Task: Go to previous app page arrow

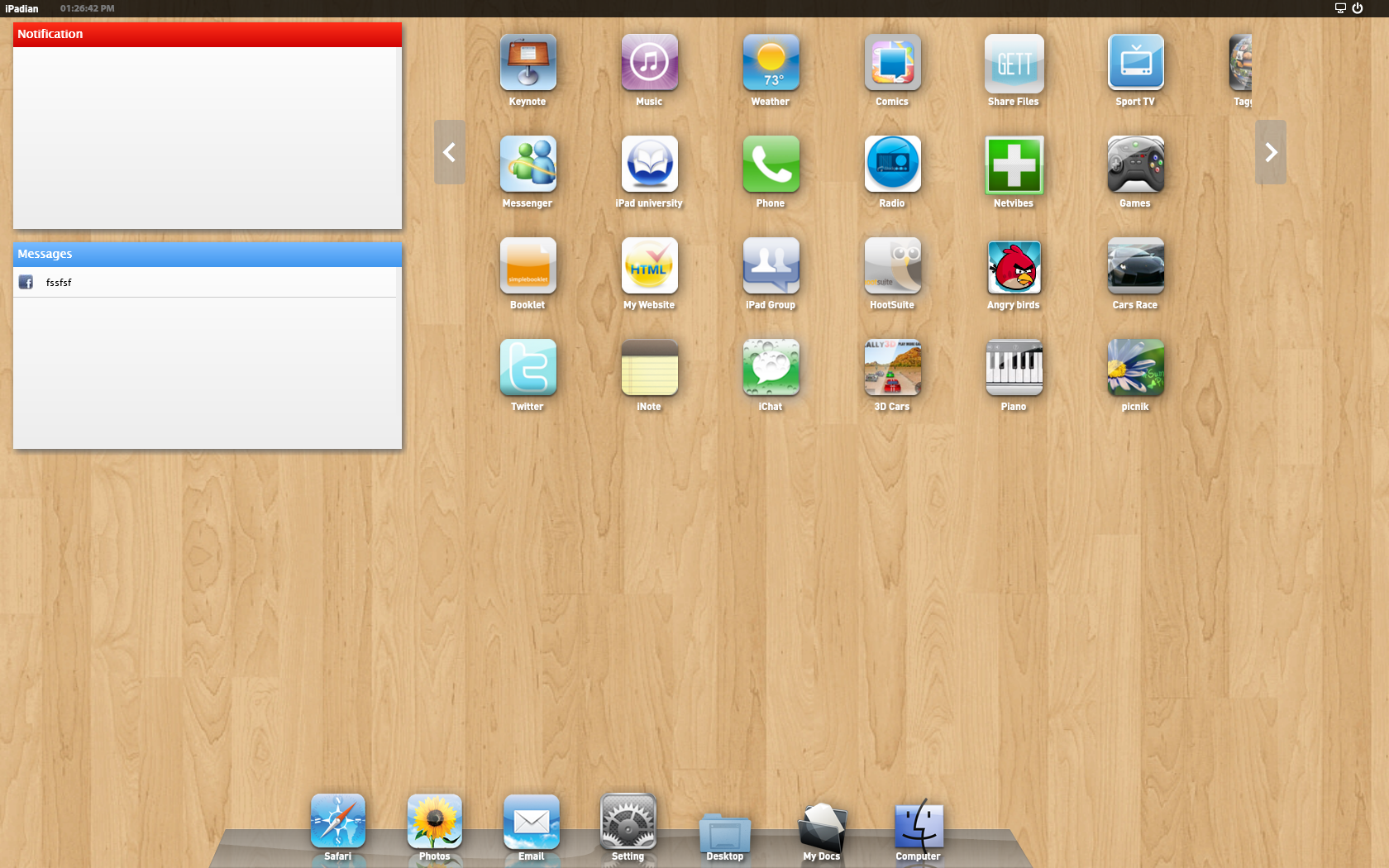Action: (450, 152)
